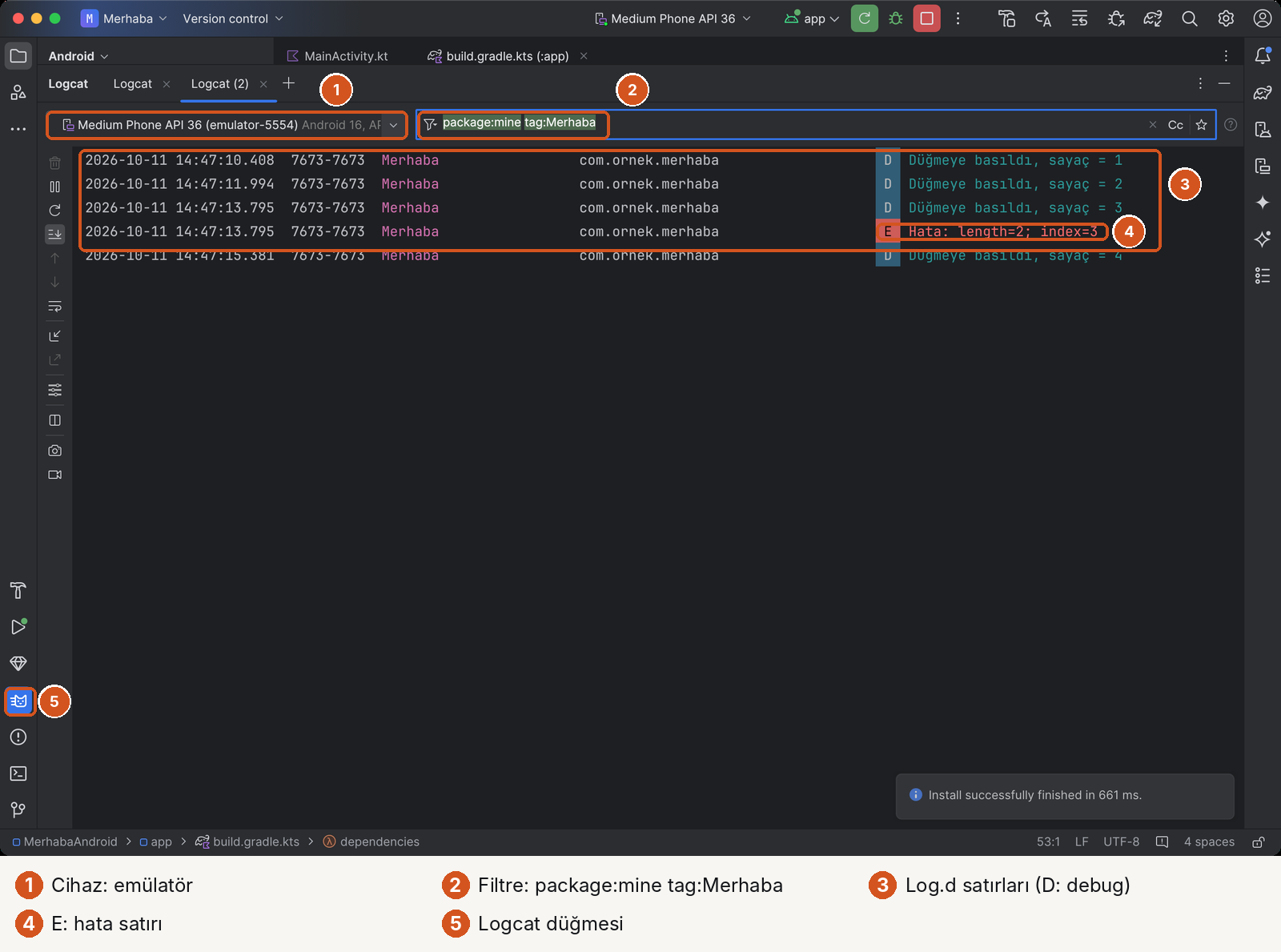Import logs from a file
The image size is (1281, 952).
click(54, 336)
